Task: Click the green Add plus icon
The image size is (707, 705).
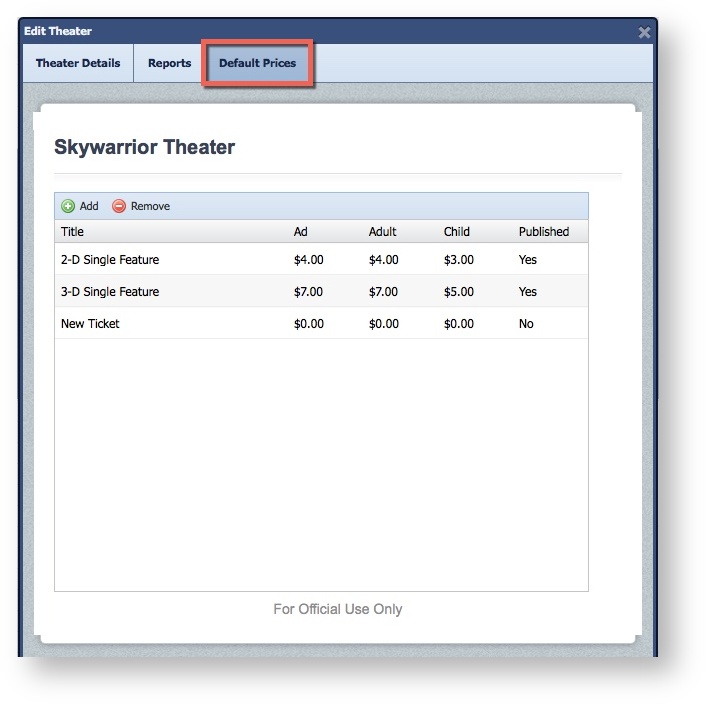Action: pos(68,206)
